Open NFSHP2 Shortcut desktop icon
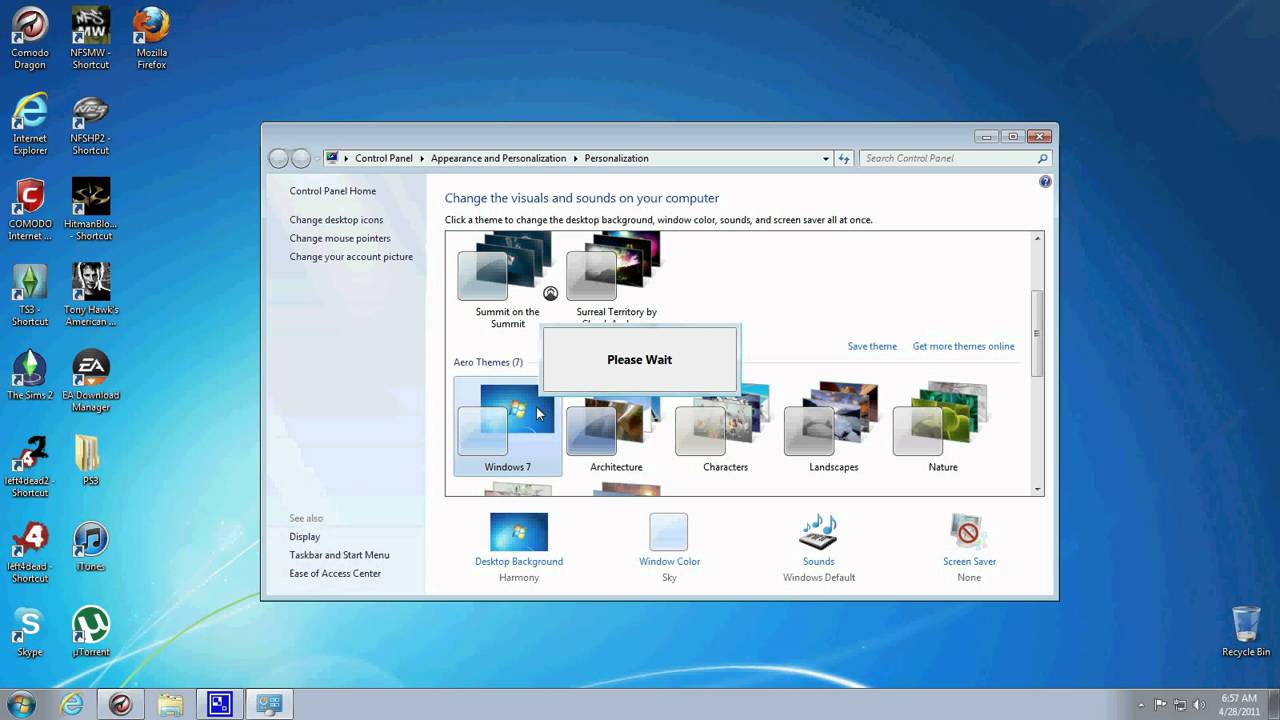The width and height of the screenshot is (1280, 720). pyautogui.click(x=90, y=125)
